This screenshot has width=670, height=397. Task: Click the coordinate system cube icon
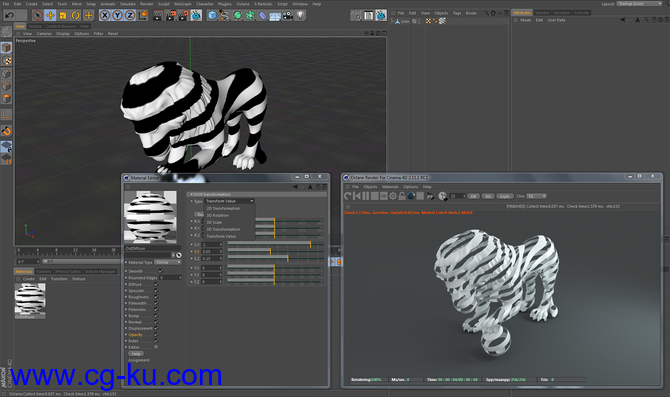pos(143,15)
